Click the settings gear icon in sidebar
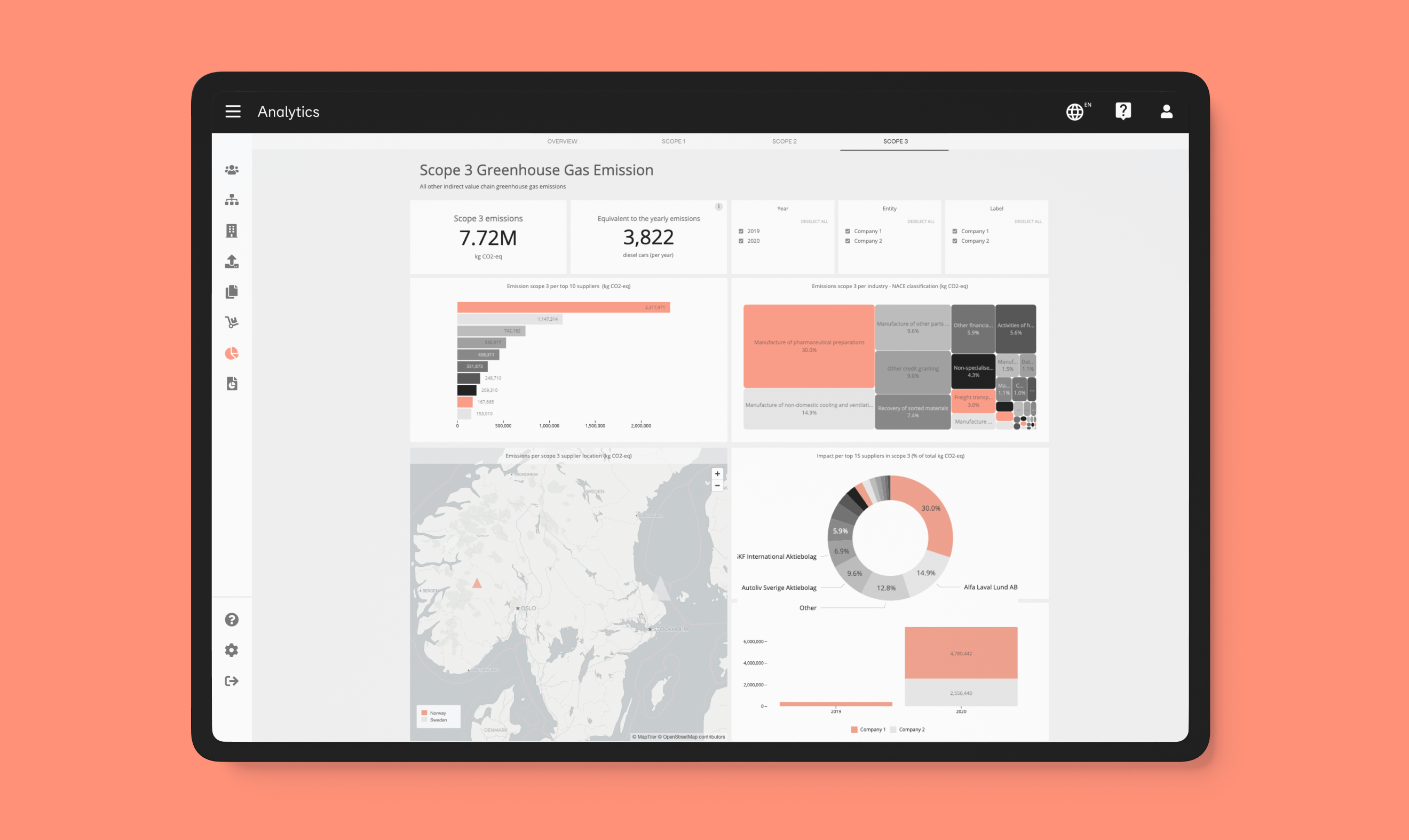This screenshot has height=840, width=1409. pyautogui.click(x=230, y=650)
